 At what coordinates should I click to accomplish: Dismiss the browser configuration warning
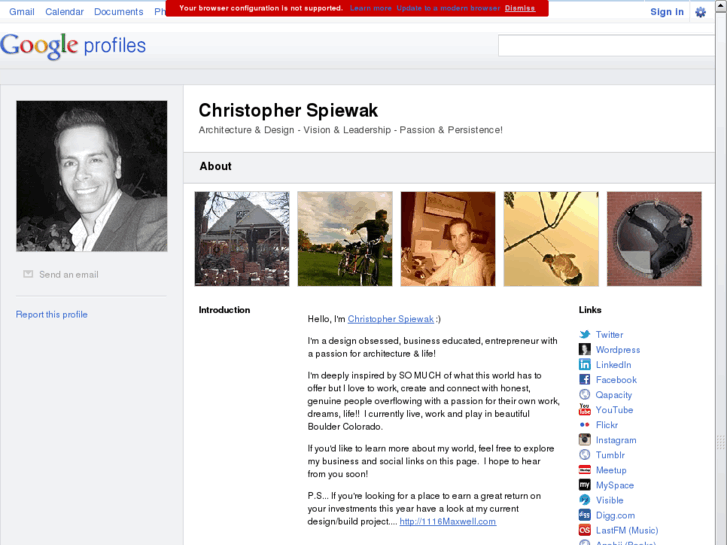(520, 8)
